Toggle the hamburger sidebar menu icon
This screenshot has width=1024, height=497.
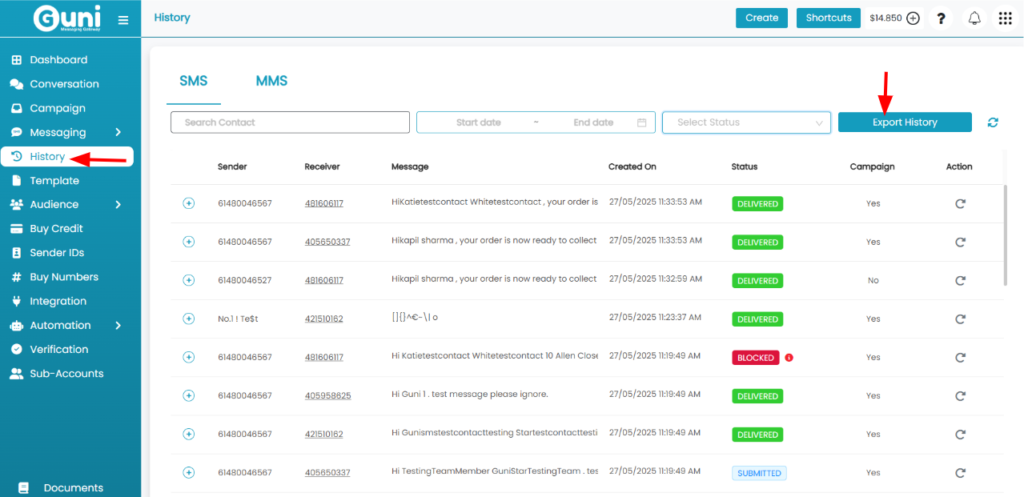pos(123,20)
